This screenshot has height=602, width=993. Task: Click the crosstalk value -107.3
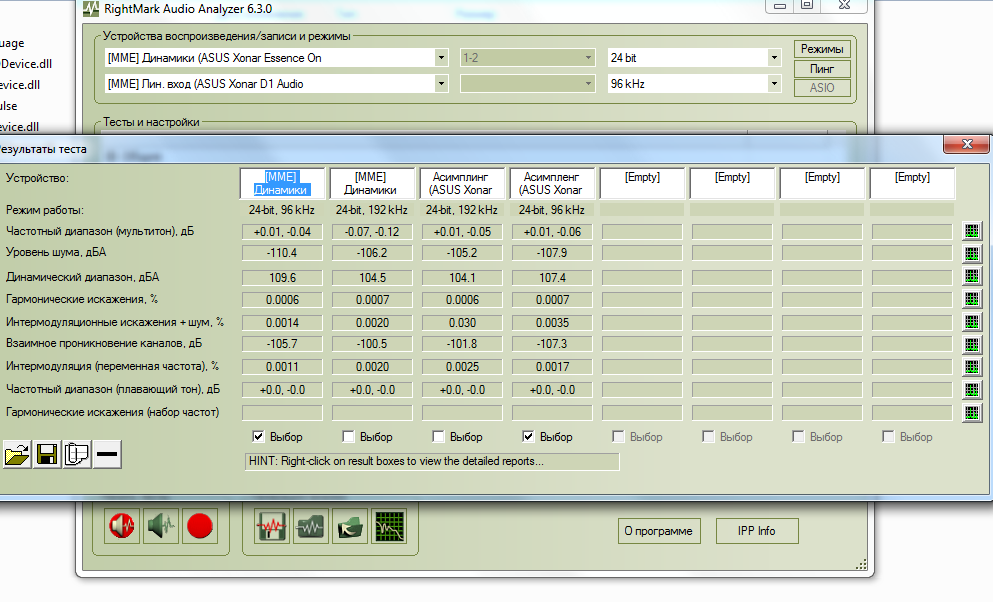[552, 344]
